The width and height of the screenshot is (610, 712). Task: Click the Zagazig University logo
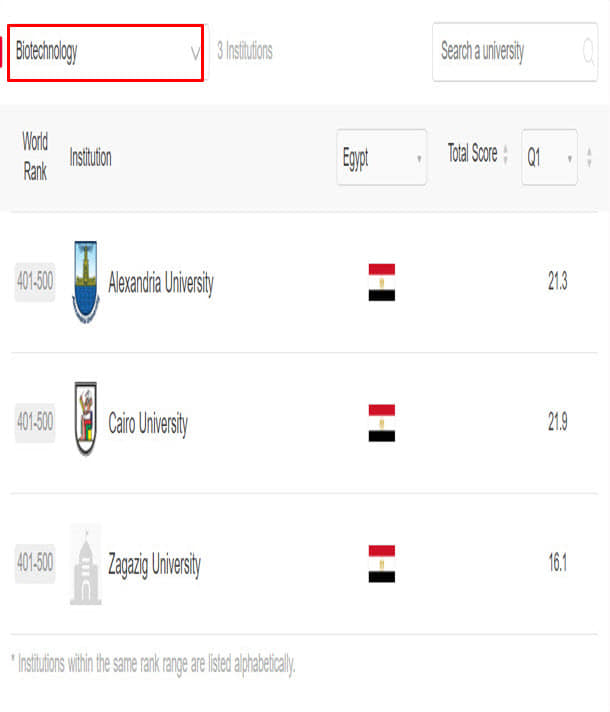[x=86, y=564]
